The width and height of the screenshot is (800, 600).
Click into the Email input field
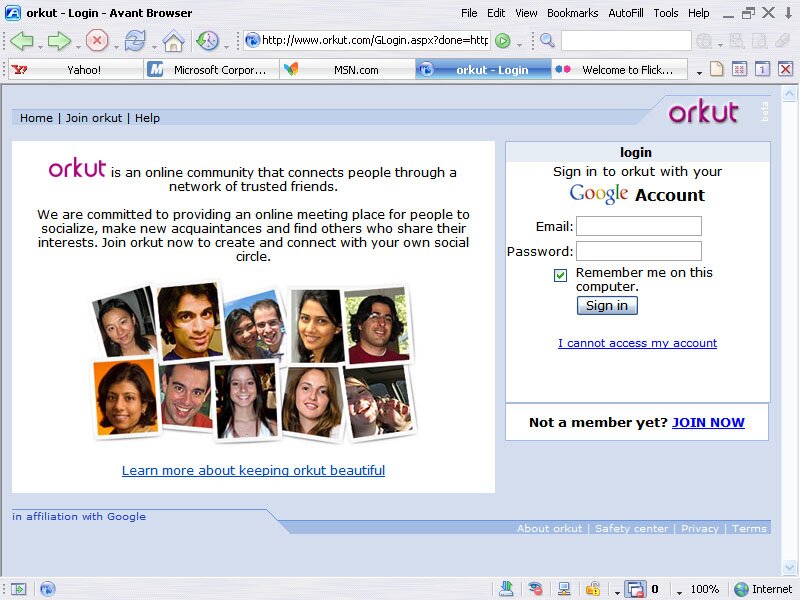(x=639, y=226)
